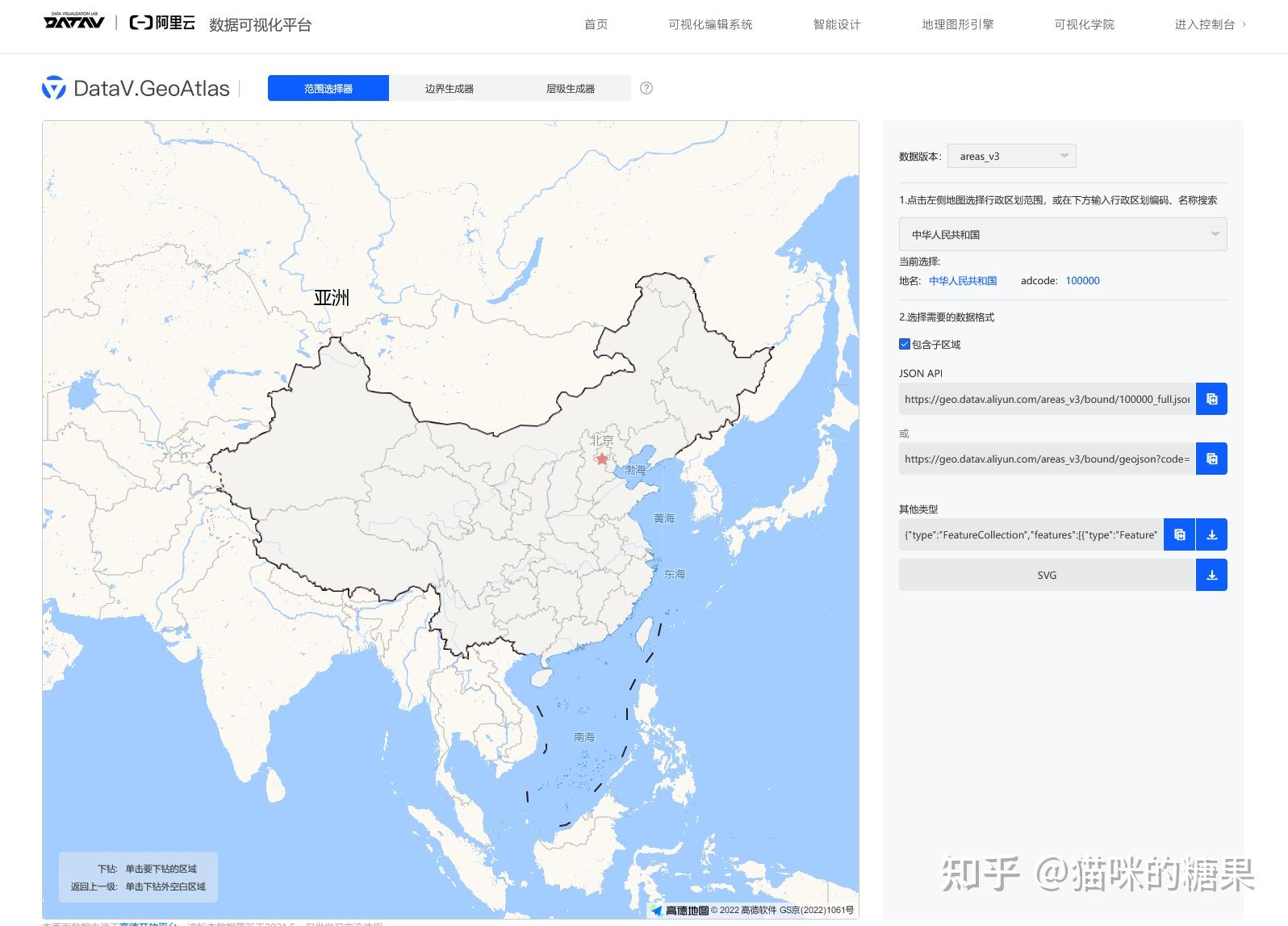The height and width of the screenshot is (926, 1288).
Task: Click the 东海 label on the map
Action: (x=675, y=574)
